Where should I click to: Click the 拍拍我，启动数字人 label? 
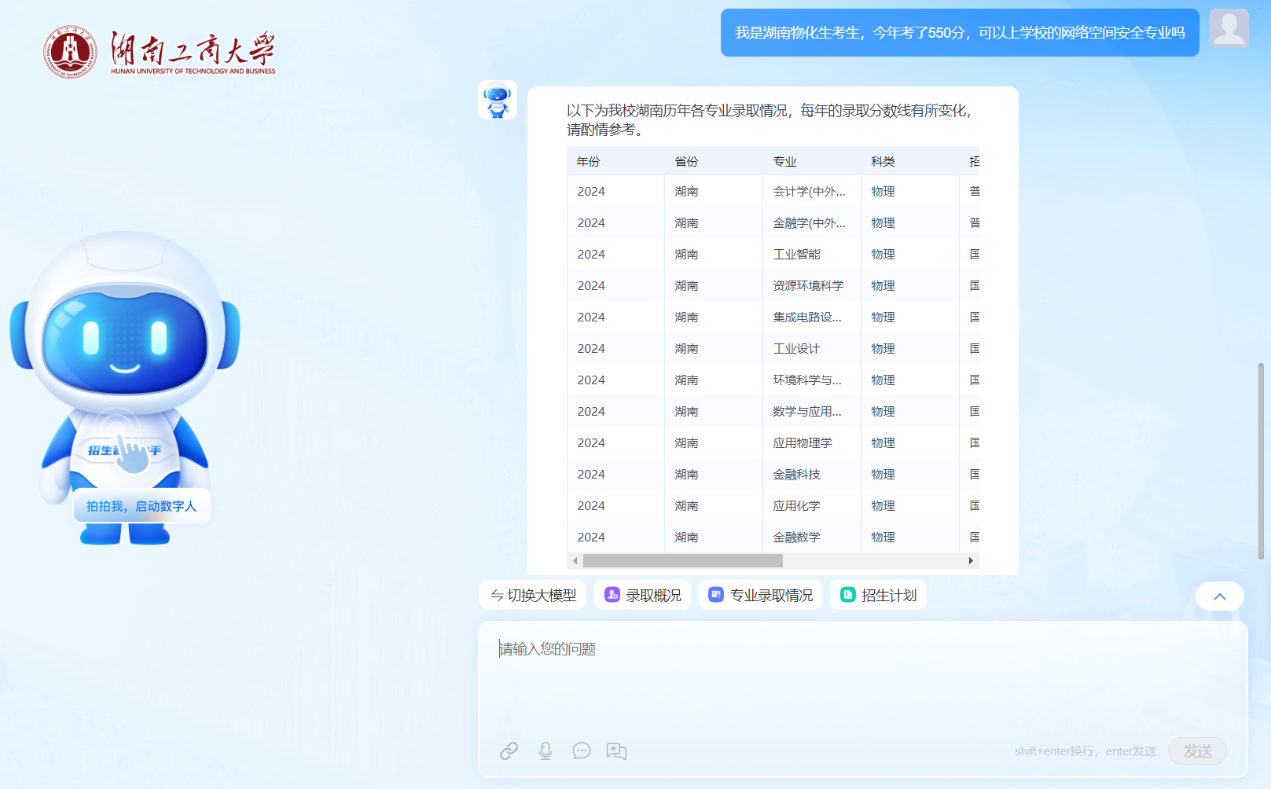pos(141,506)
